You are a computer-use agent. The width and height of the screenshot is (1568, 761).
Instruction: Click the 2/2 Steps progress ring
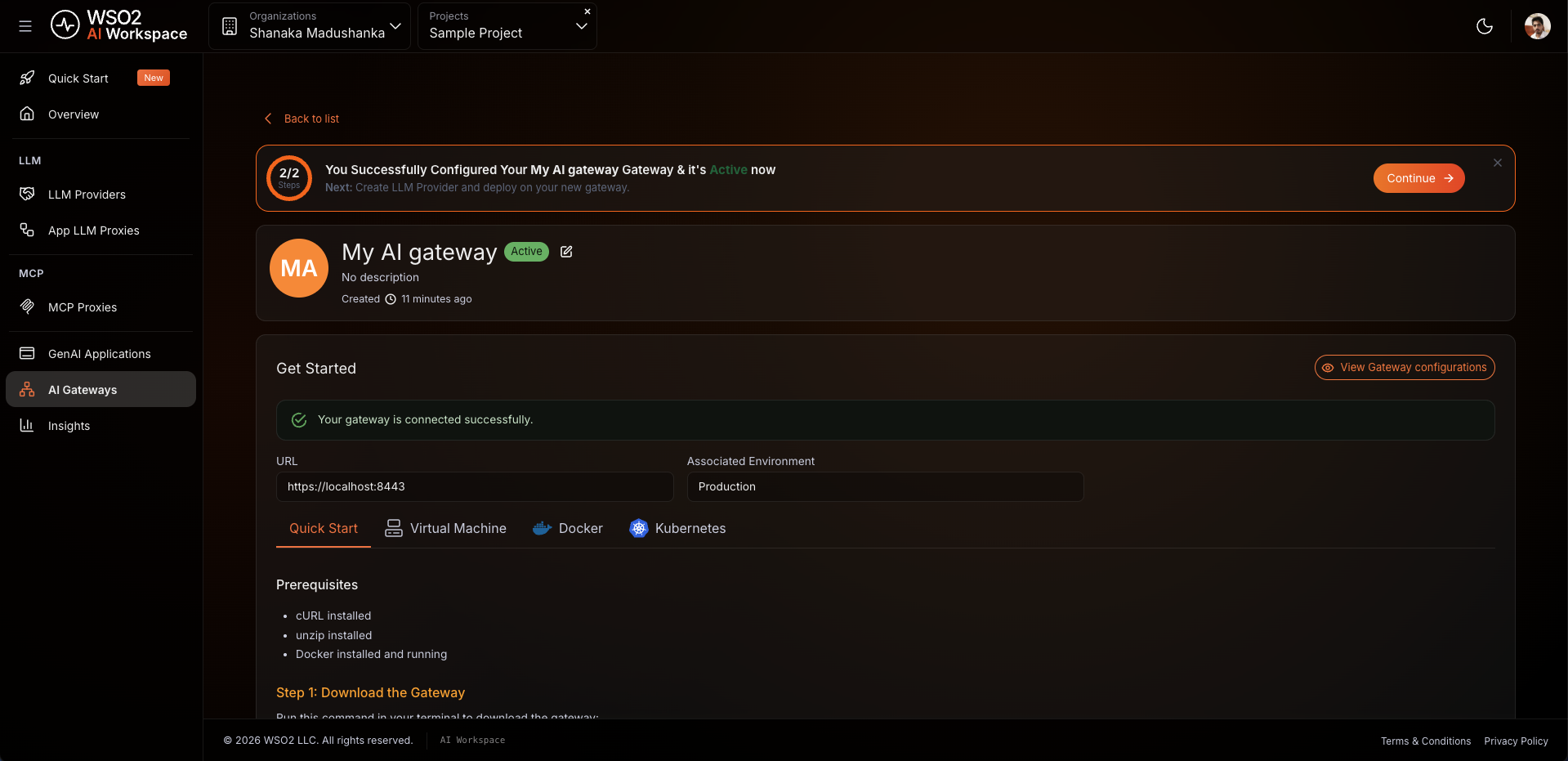tap(289, 178)
